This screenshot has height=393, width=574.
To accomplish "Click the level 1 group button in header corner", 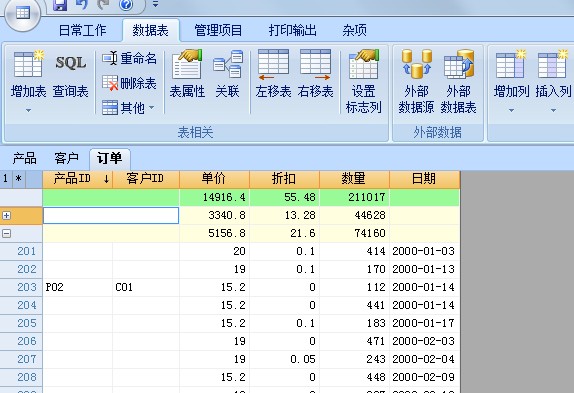I will coord(5,179).
